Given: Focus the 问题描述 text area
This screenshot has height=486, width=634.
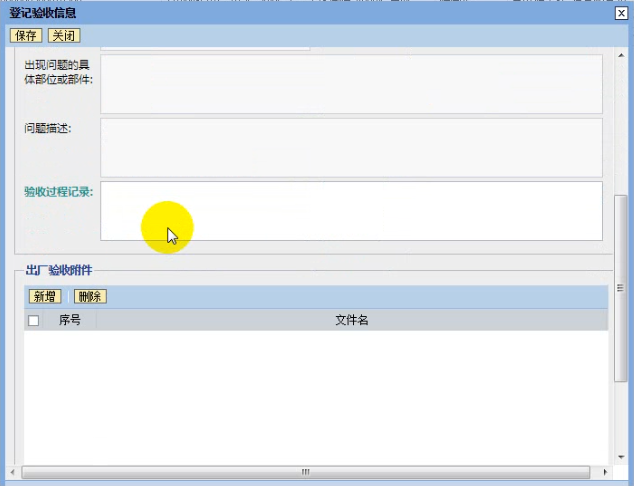Looking at the screenshot, I should 351,147.
